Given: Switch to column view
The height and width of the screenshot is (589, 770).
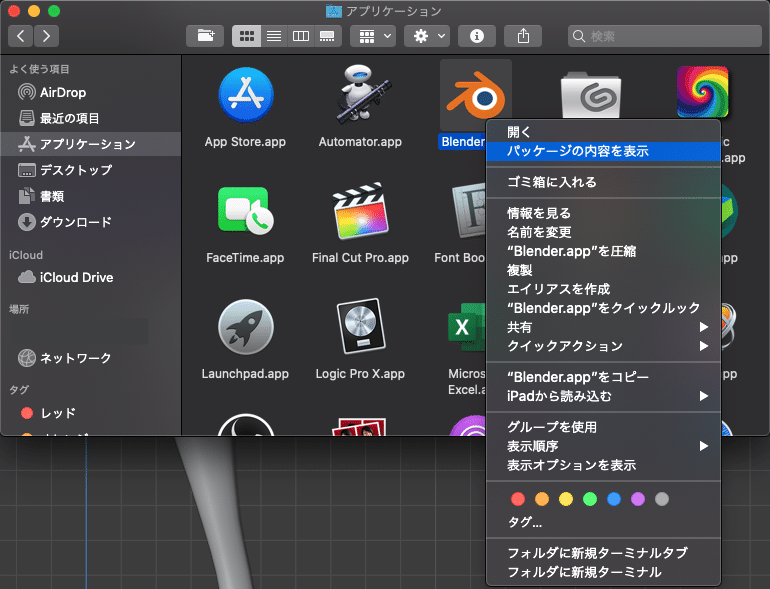Looking at the screenshot, I should [301, 36].
